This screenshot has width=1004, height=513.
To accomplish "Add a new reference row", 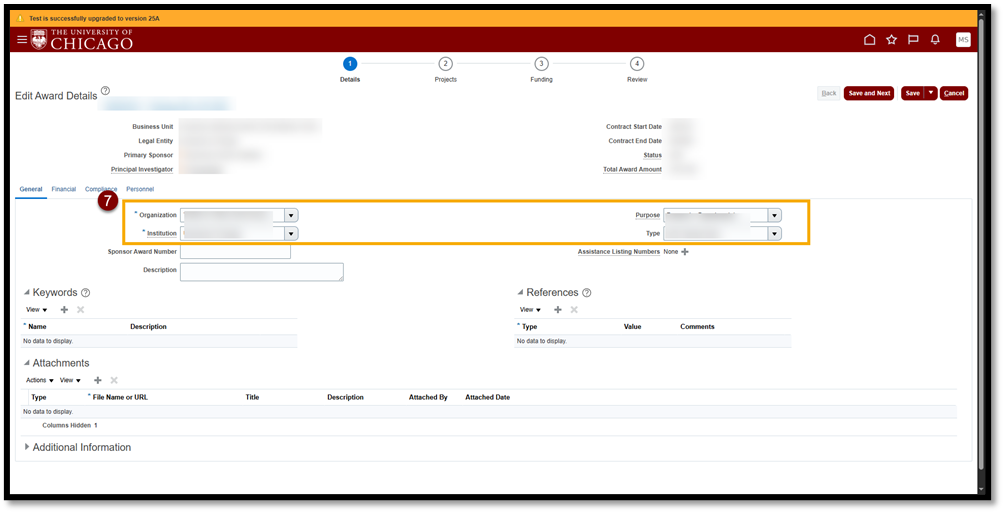I will (x=558, y=310).
